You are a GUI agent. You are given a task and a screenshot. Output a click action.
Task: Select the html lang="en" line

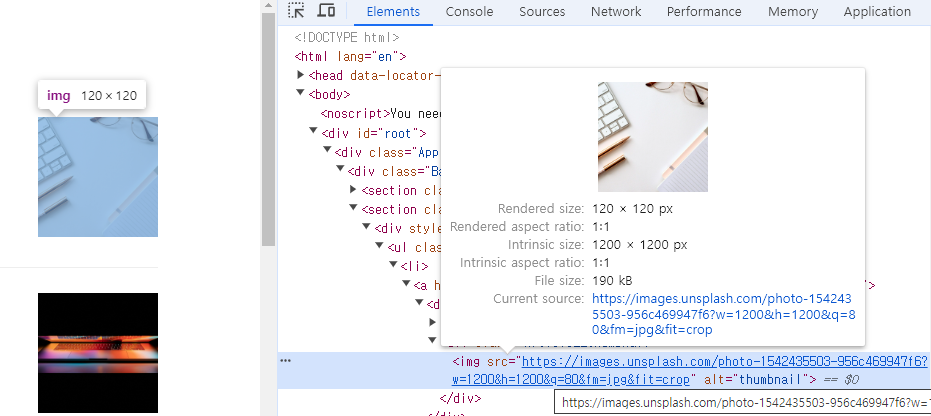click(350, 56)
